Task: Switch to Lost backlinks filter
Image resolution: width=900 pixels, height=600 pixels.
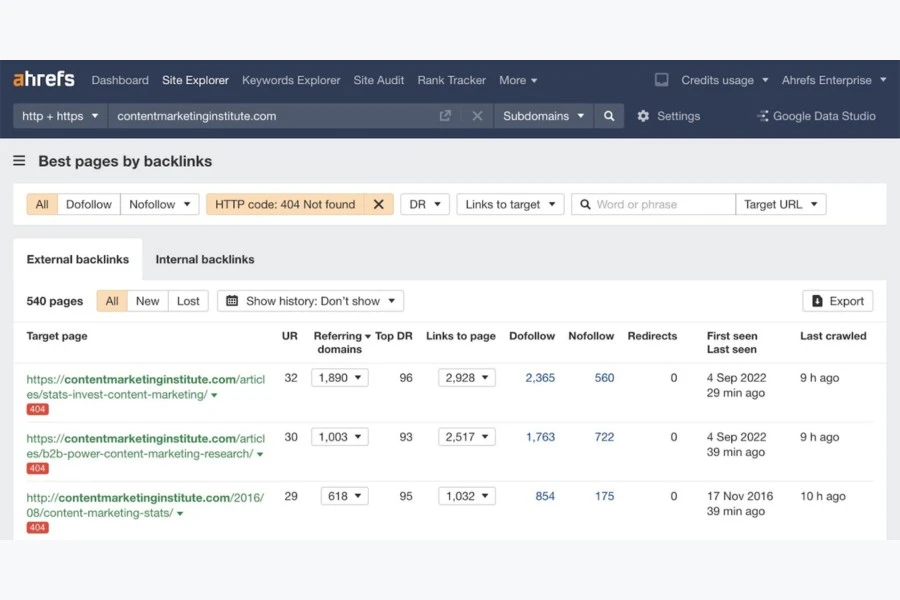Action: pos(188,301)
